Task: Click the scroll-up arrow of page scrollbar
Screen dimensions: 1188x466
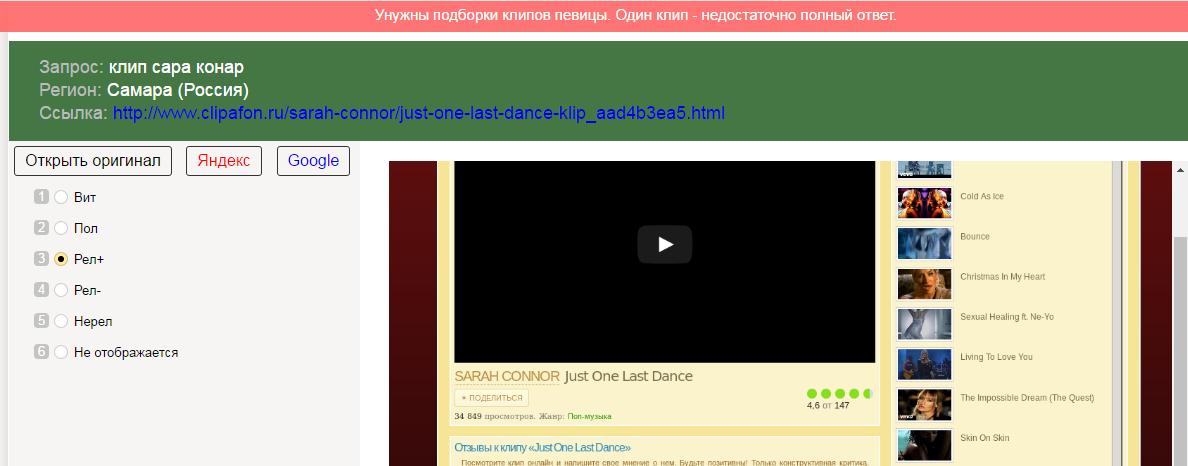Action: click(x=1180, y=170)
